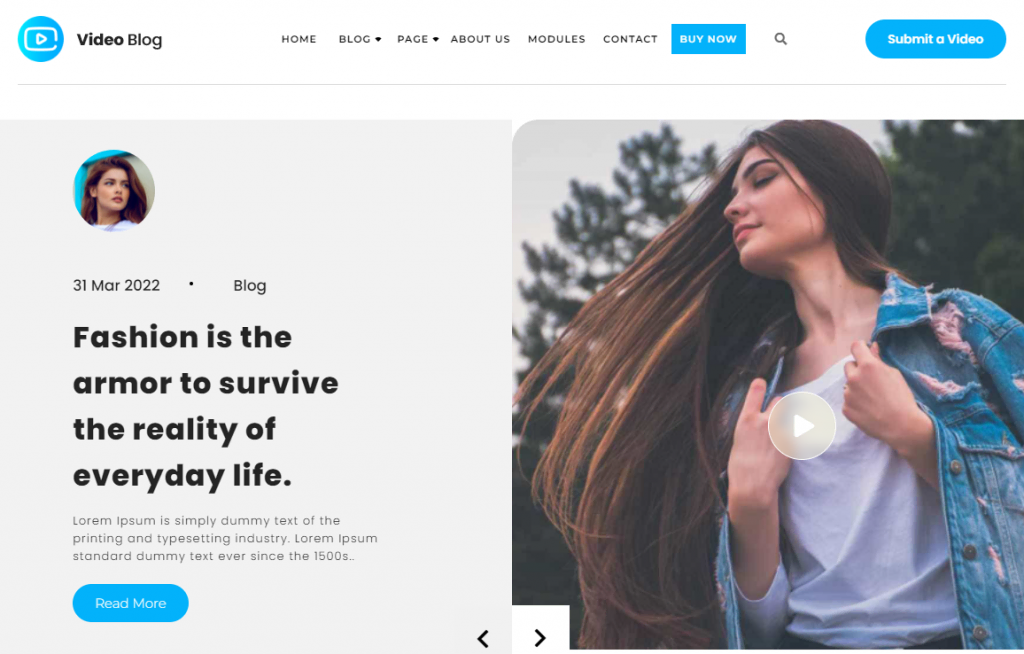Open the Fashion is the armor headline
Image resolution: width=1024 pixels, height=654 pixels.
206,406
